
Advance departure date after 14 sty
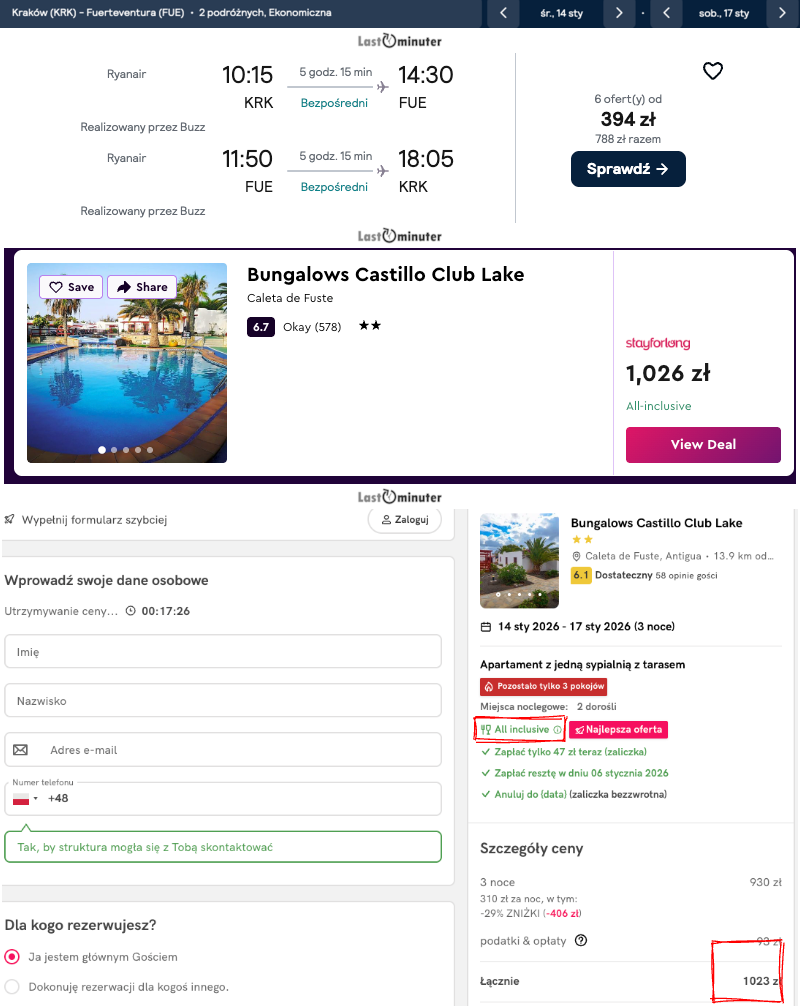coord(621,13)
